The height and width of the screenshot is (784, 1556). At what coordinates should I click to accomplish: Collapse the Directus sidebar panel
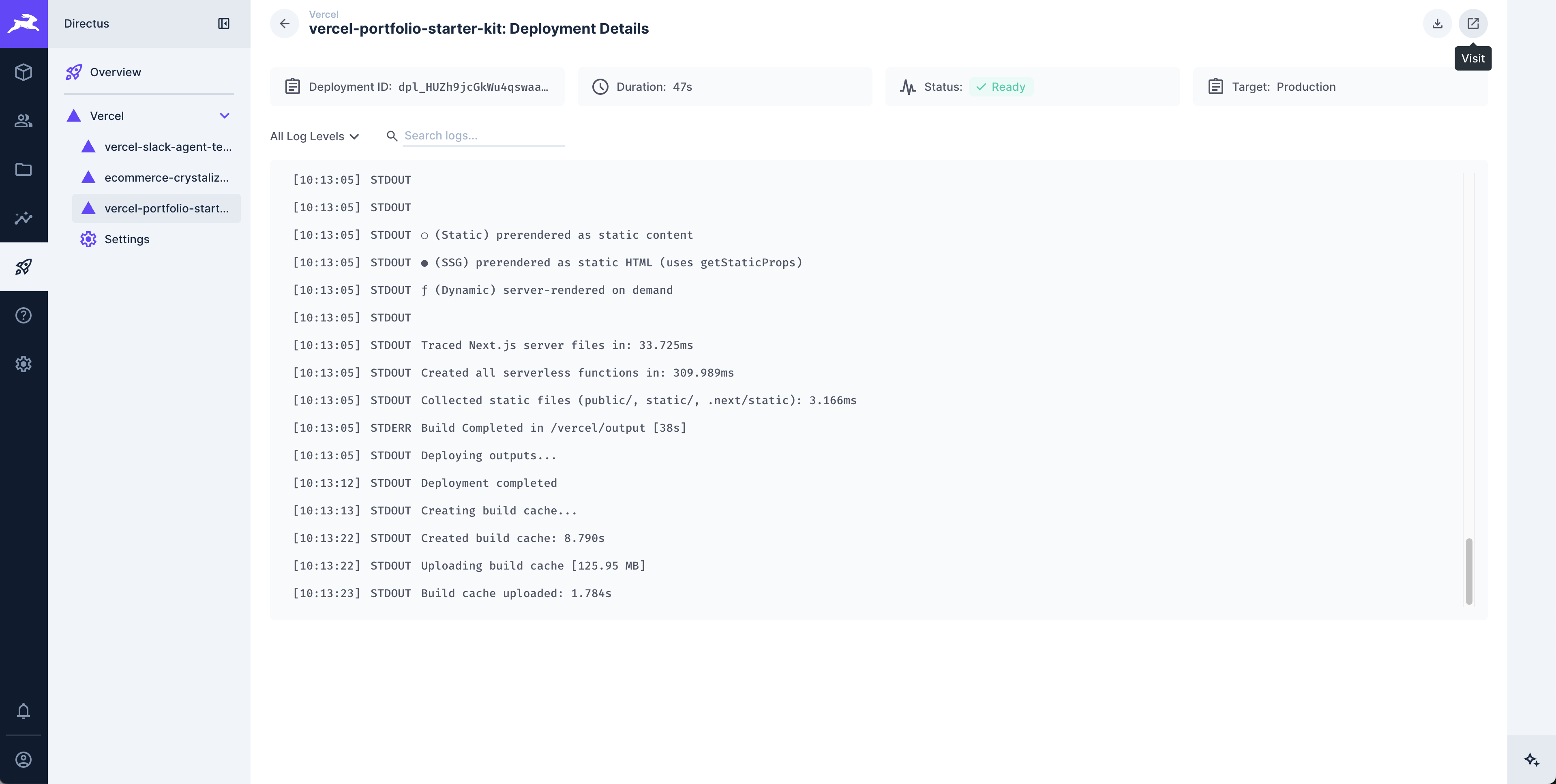pyautogui.click(x=224, y=24)
